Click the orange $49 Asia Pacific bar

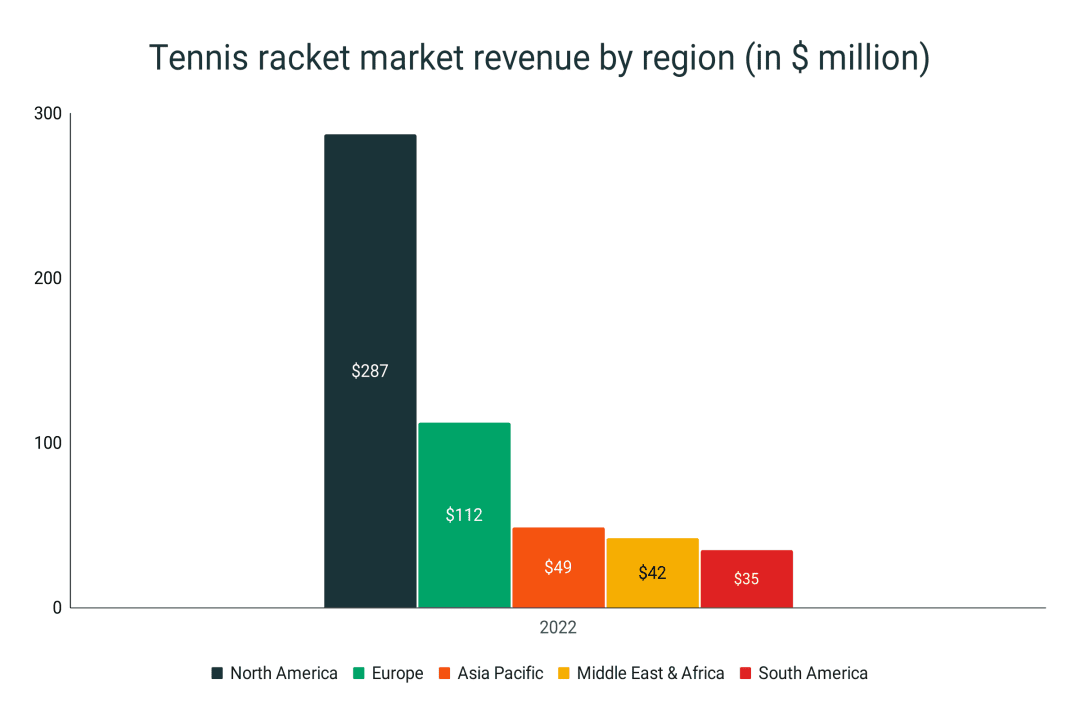coord(557,565)
